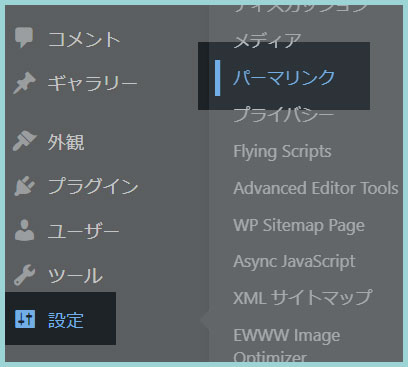Open the 外観 menu
Screen dimensions: 408x367
click(66, 142)
